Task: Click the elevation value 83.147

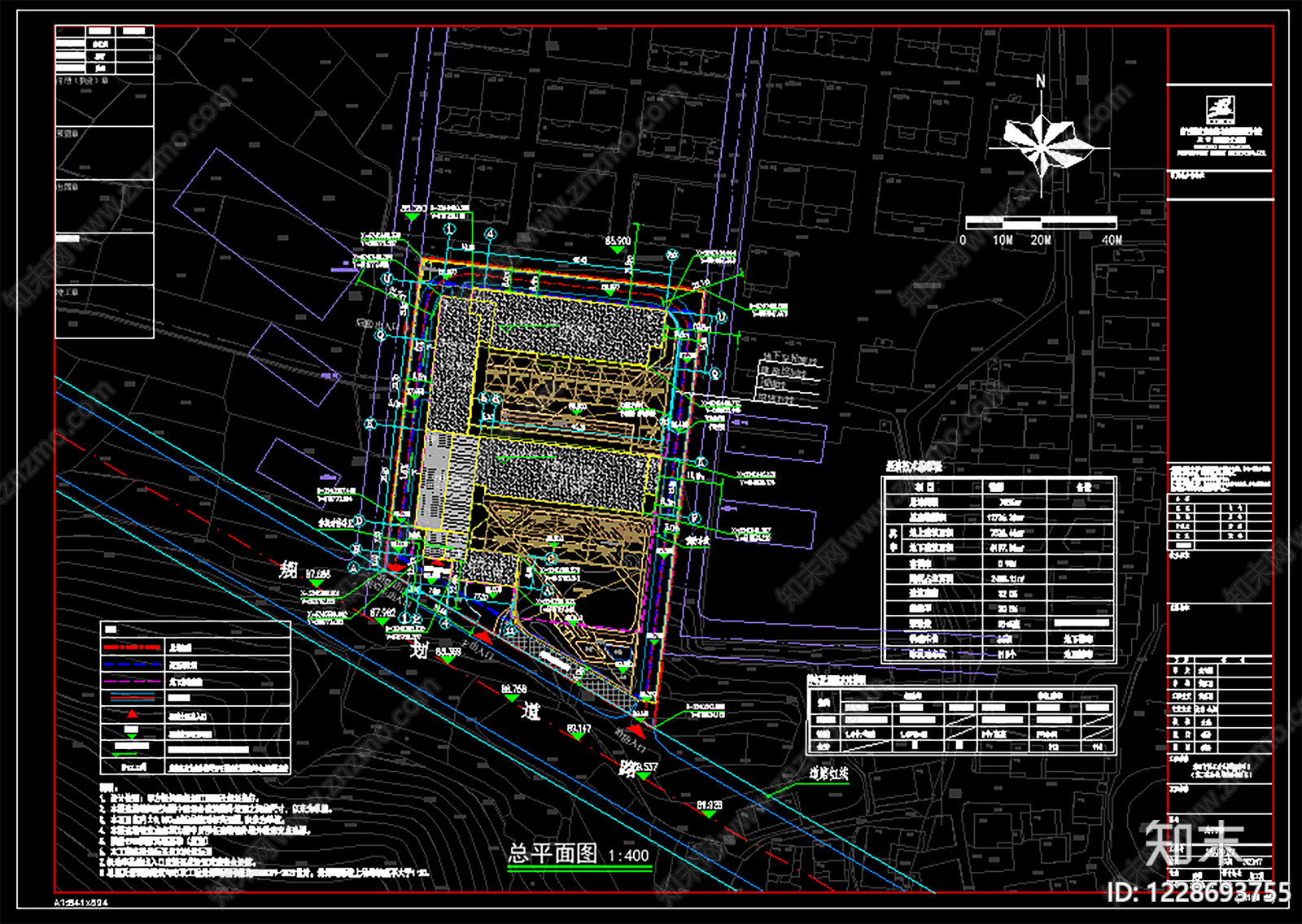Action: 579,728
